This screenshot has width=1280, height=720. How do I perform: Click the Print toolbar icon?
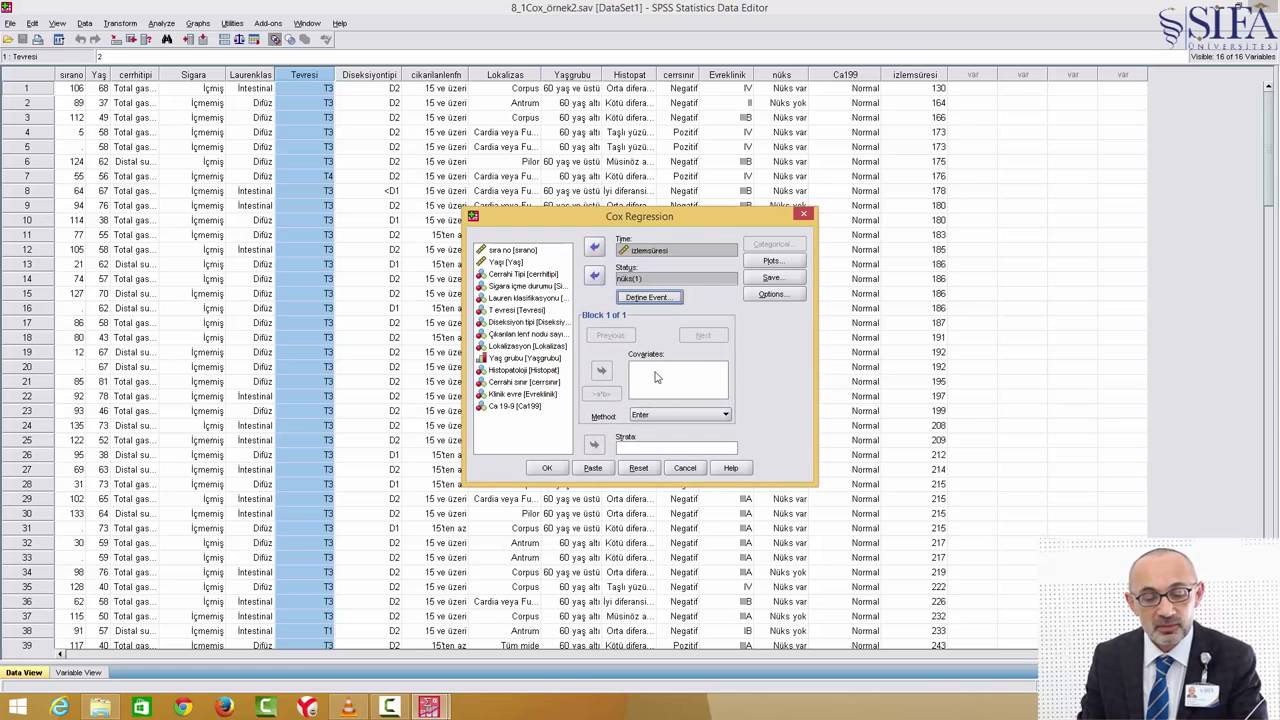pyautogui.click(x=37, y=40)
